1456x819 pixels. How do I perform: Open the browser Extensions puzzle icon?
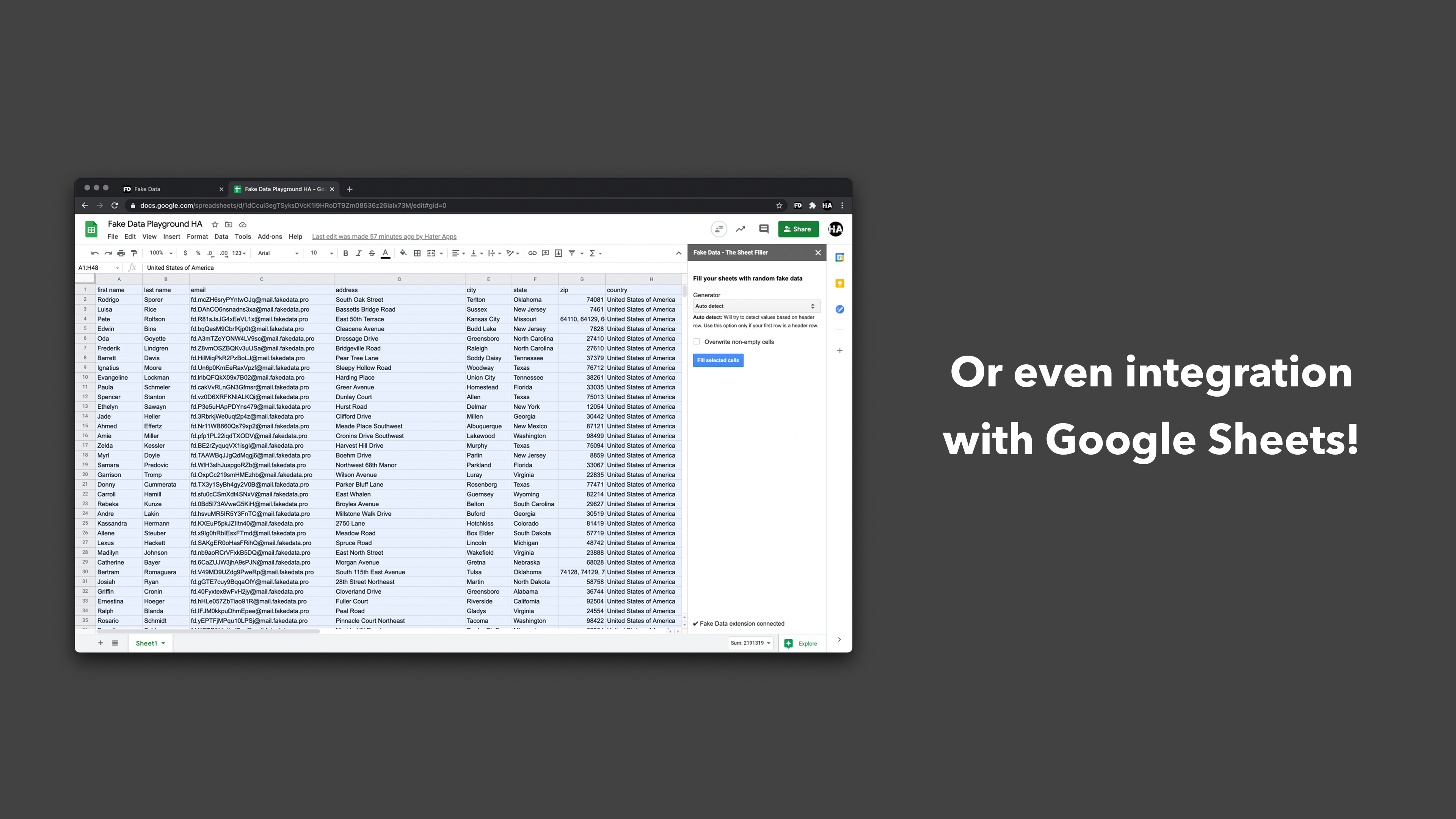click(x=812, y=206)
